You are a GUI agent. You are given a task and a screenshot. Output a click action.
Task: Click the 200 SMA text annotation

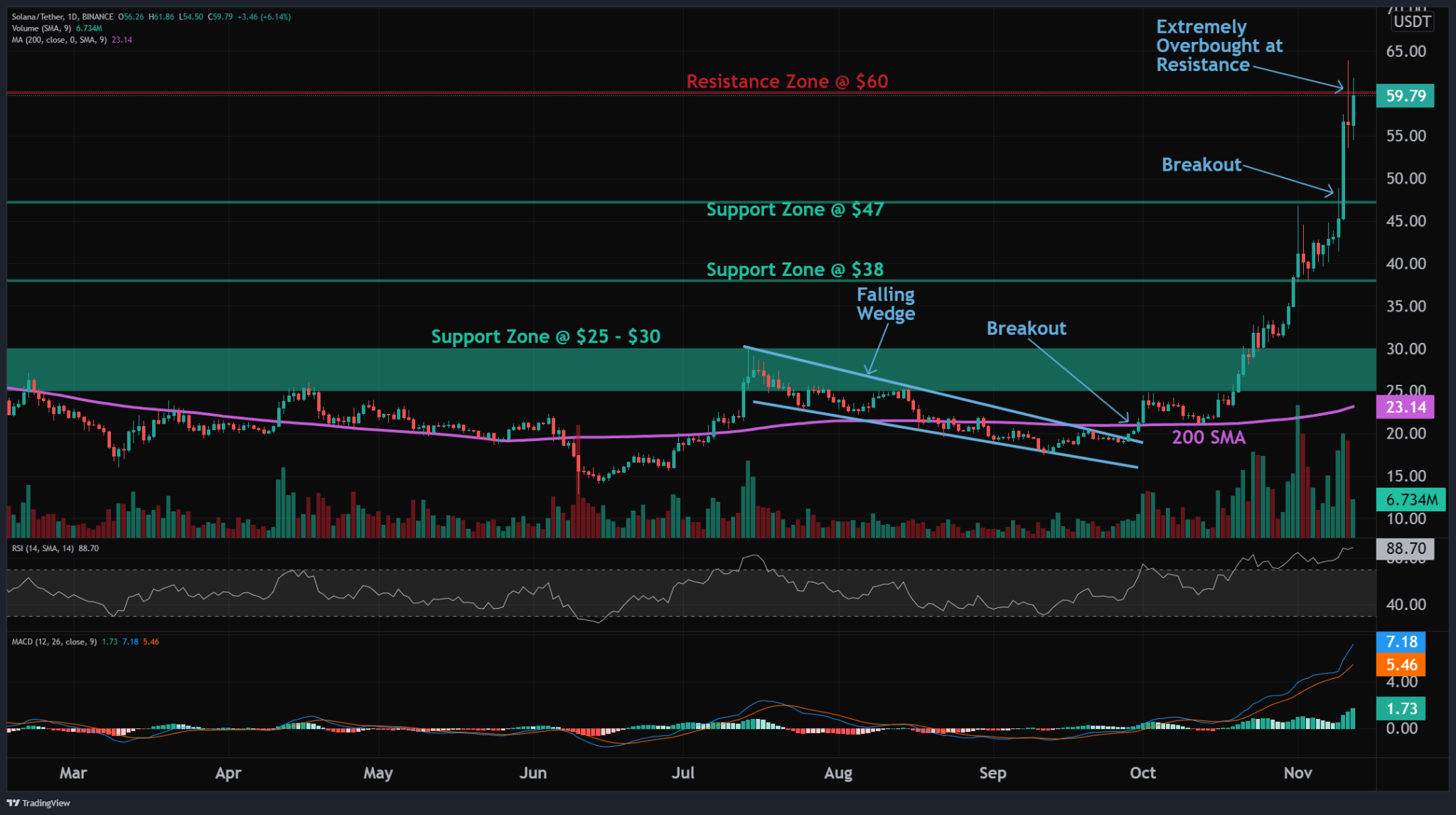pos(1209,438)
